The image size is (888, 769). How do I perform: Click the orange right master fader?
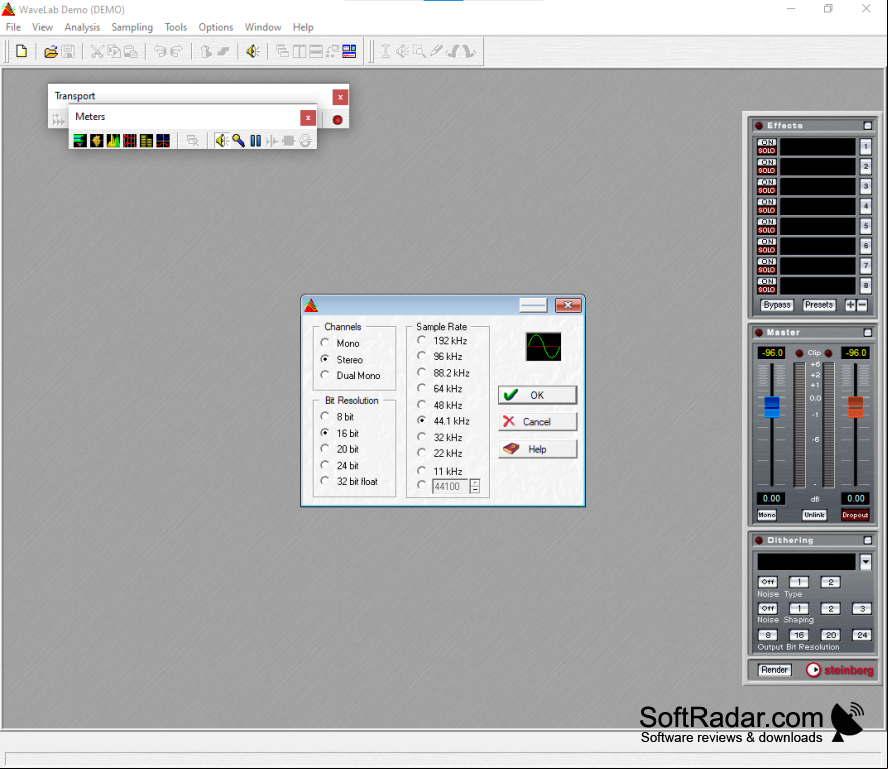click(x=855, y=407)
